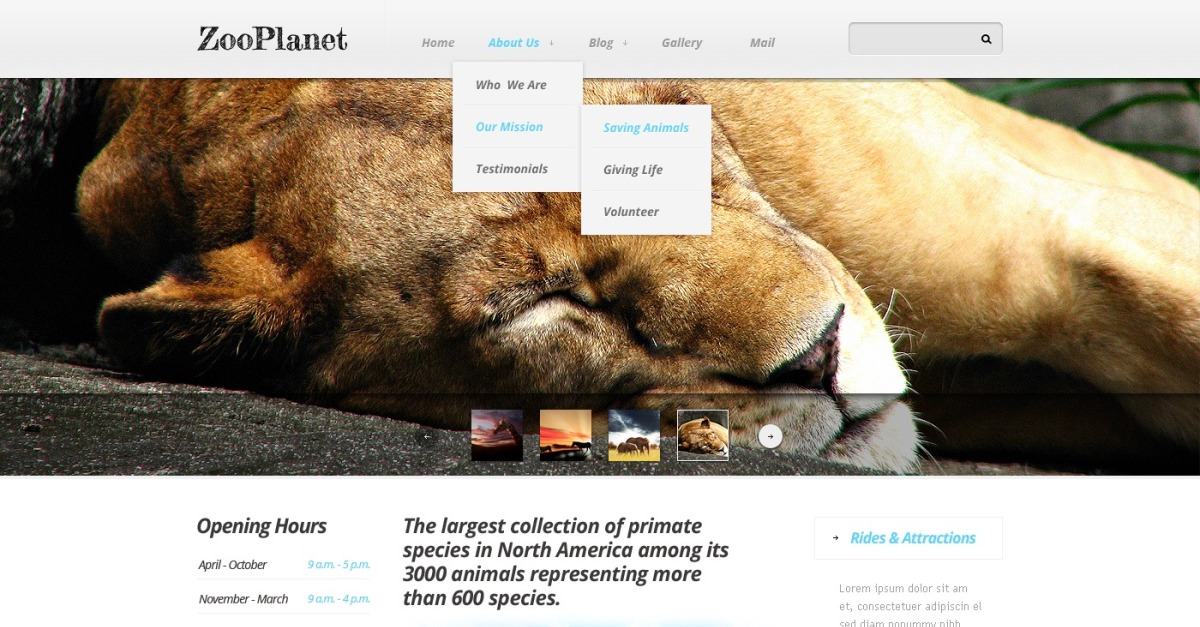Expand the About Us dropdown arrow

coord(551,43)
